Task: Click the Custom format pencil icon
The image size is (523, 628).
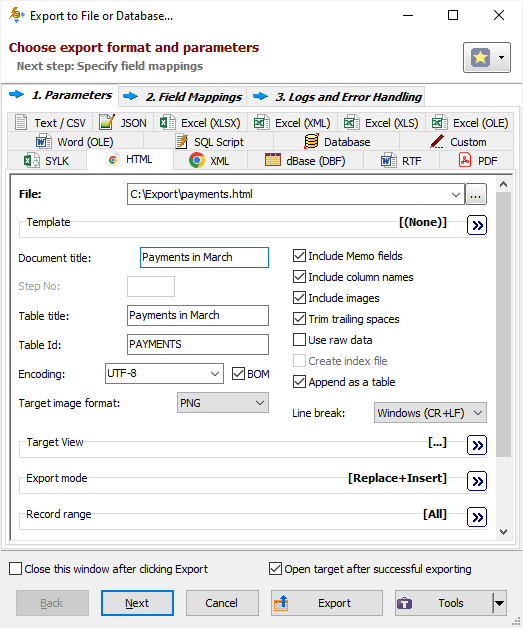Action: 437,141
